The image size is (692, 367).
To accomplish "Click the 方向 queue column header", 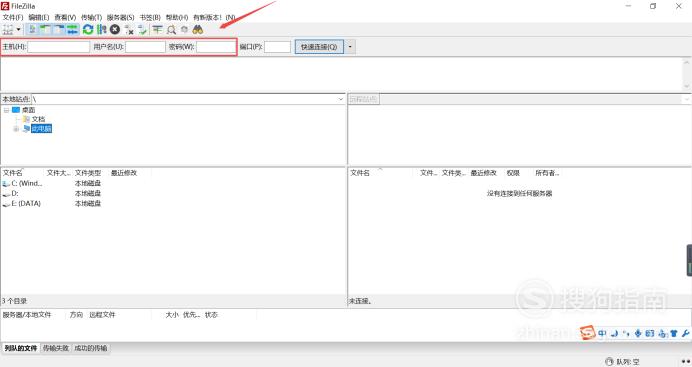I will tap(76, 315).
